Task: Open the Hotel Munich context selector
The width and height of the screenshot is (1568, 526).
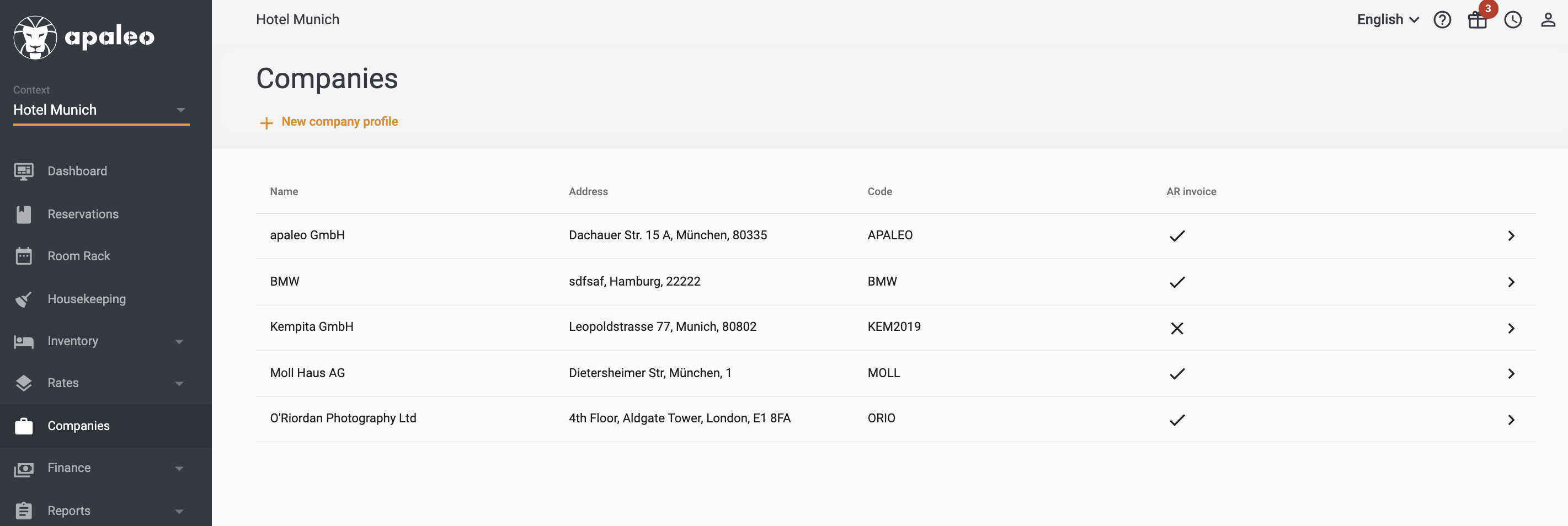Action: click(x=101, y=110)
